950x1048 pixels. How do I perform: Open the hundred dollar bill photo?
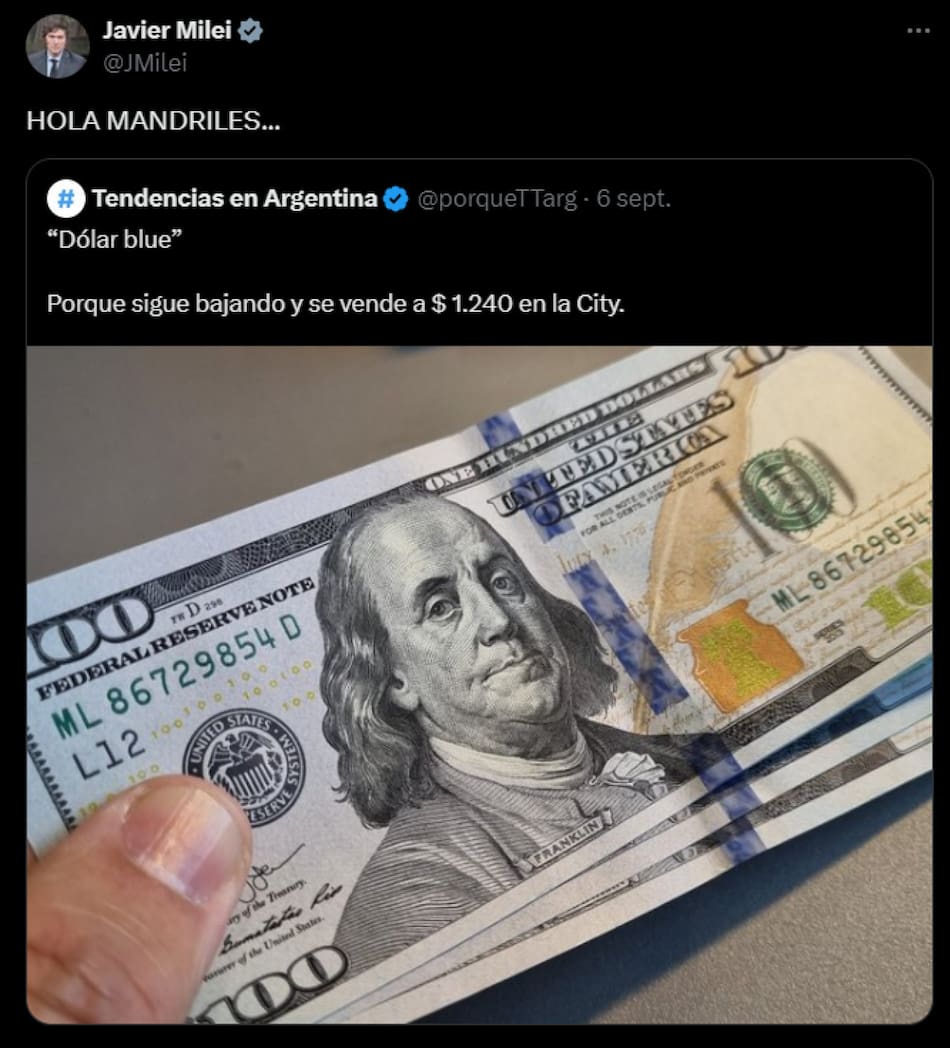[479, 684]
